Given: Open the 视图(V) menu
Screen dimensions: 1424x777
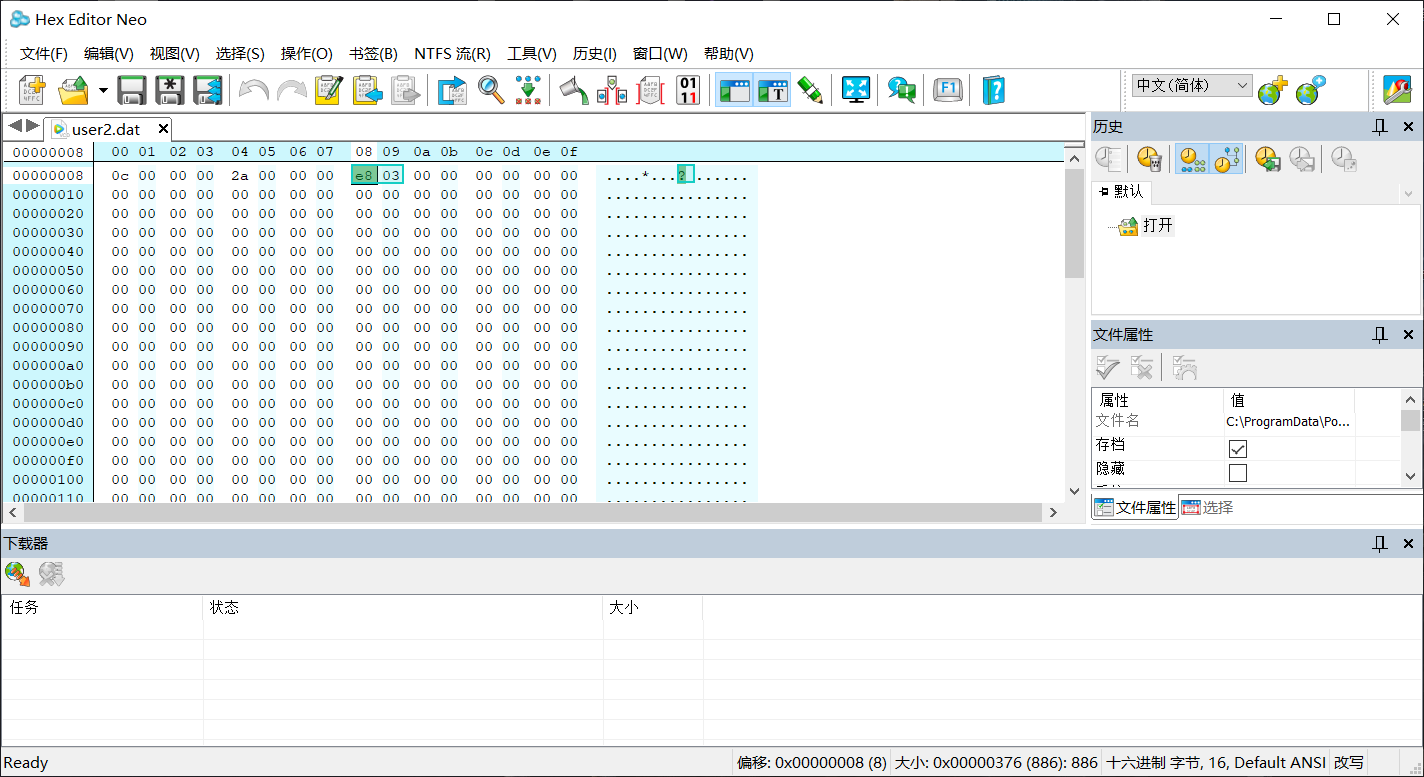Looking at the screenshot, I should click(175, 54).
